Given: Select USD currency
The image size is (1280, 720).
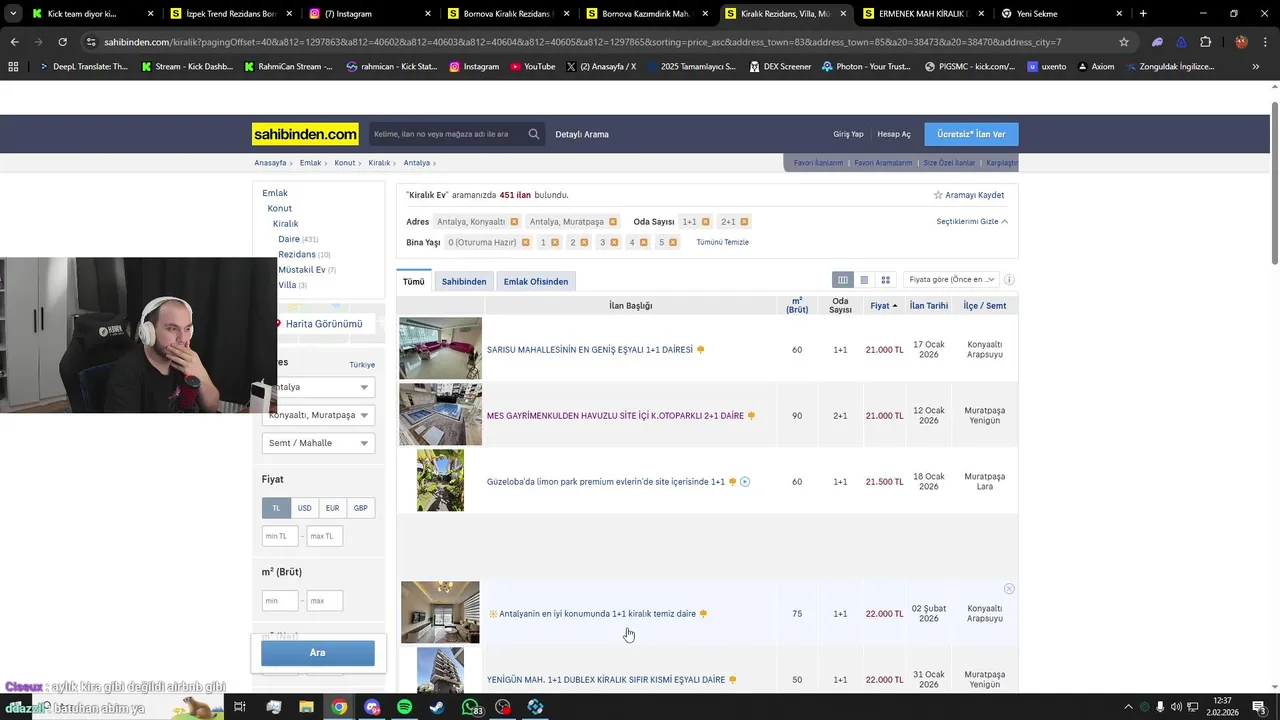Looking at the screenshot, I should point(304,508).
